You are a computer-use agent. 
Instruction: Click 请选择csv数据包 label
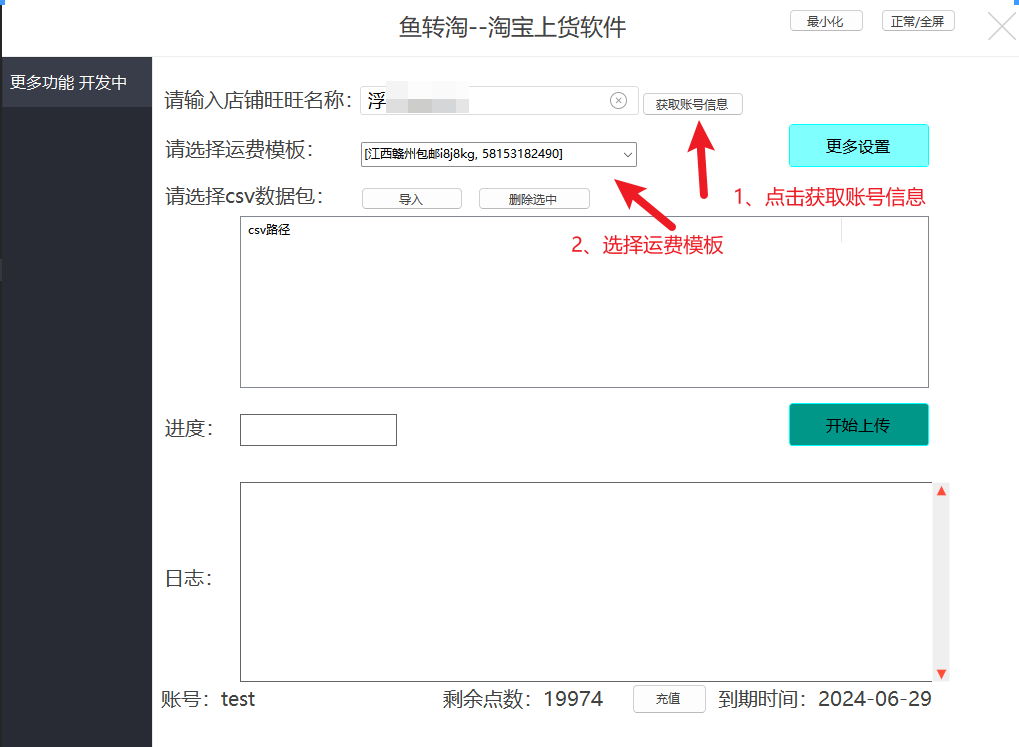(x=244, y=196)
